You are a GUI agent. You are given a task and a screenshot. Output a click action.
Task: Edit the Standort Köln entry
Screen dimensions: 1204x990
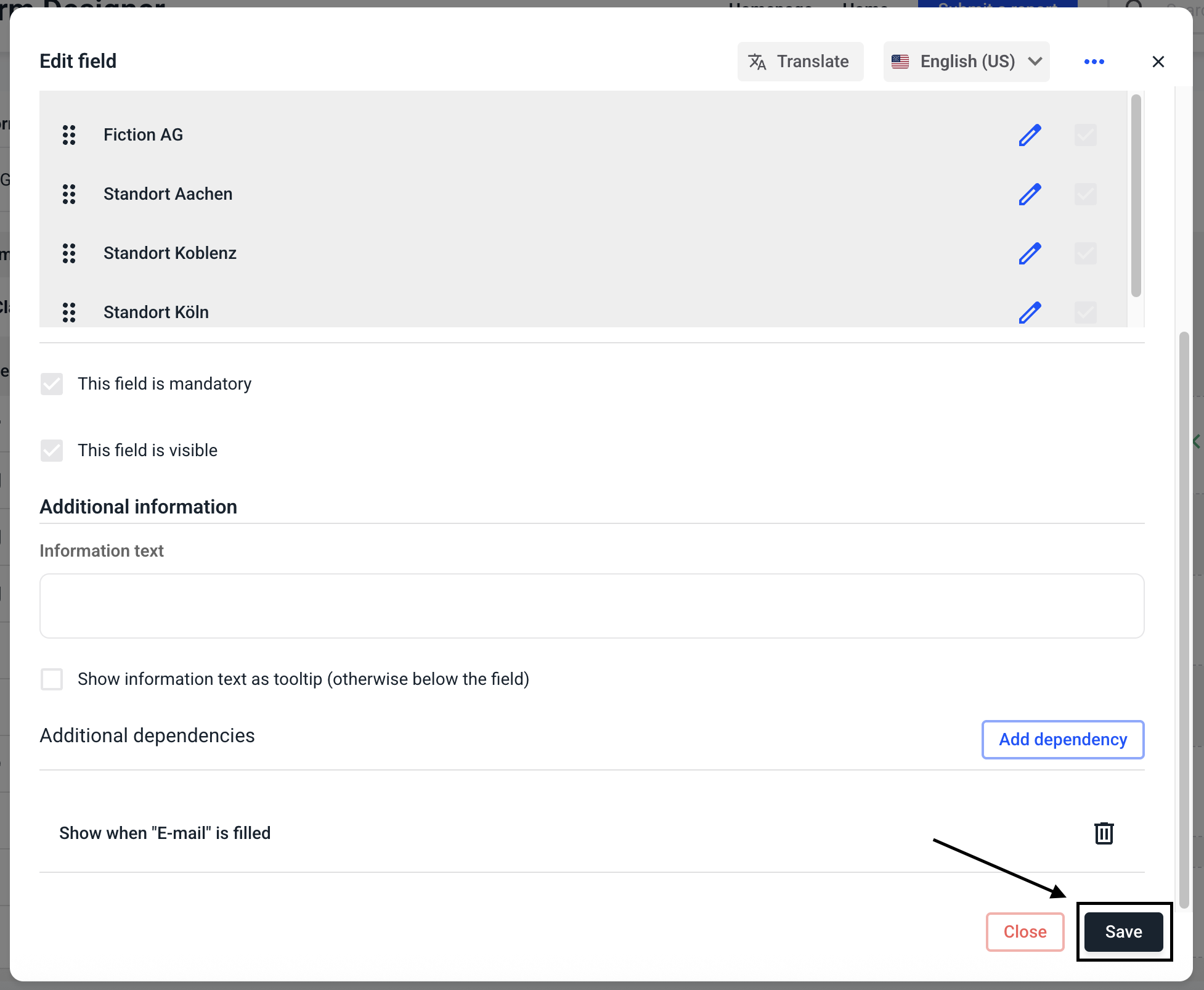coord(1030,313)
